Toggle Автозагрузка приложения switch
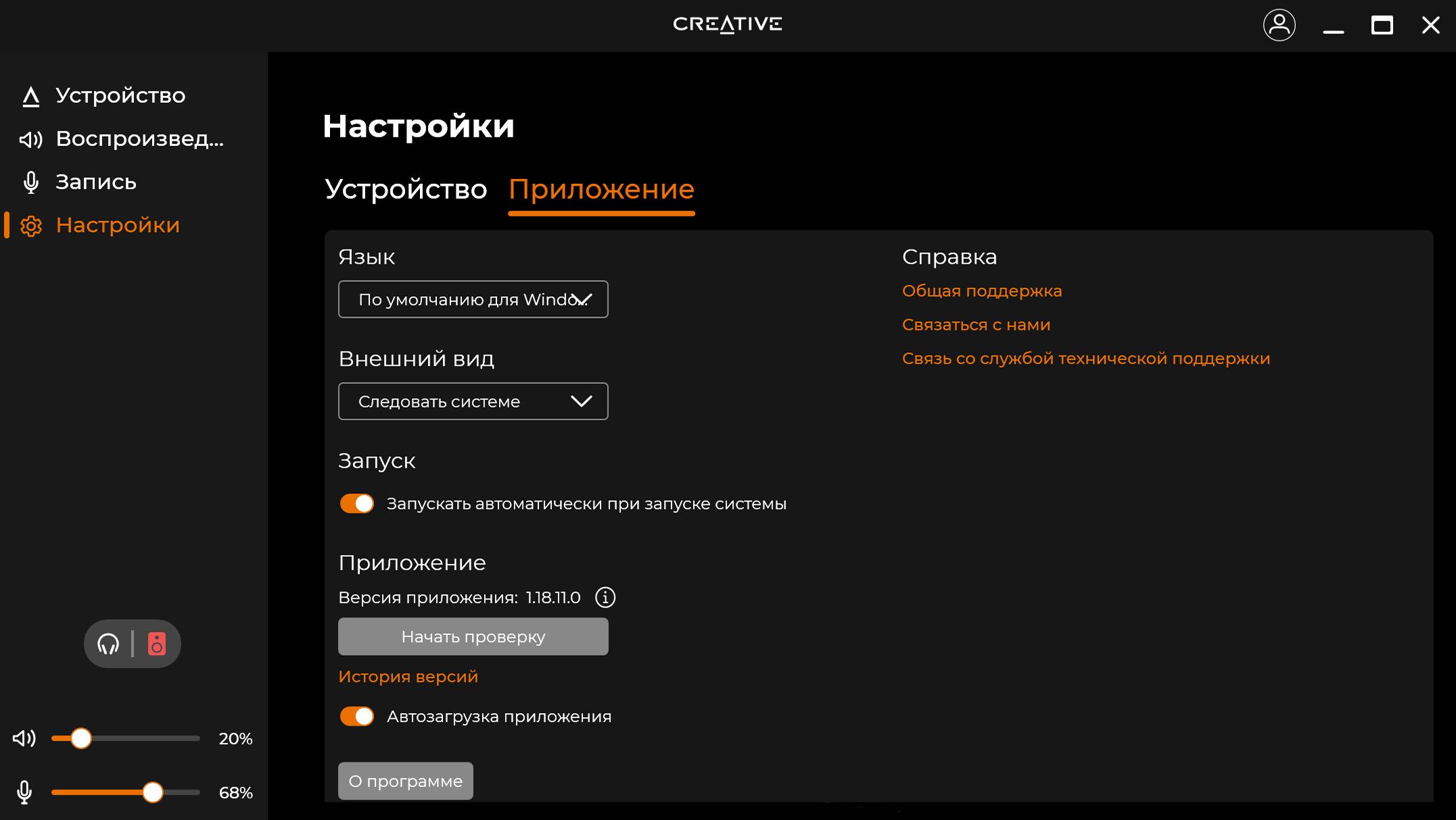The width and height of the screenshot is (1456, 820). click(357, 717)
